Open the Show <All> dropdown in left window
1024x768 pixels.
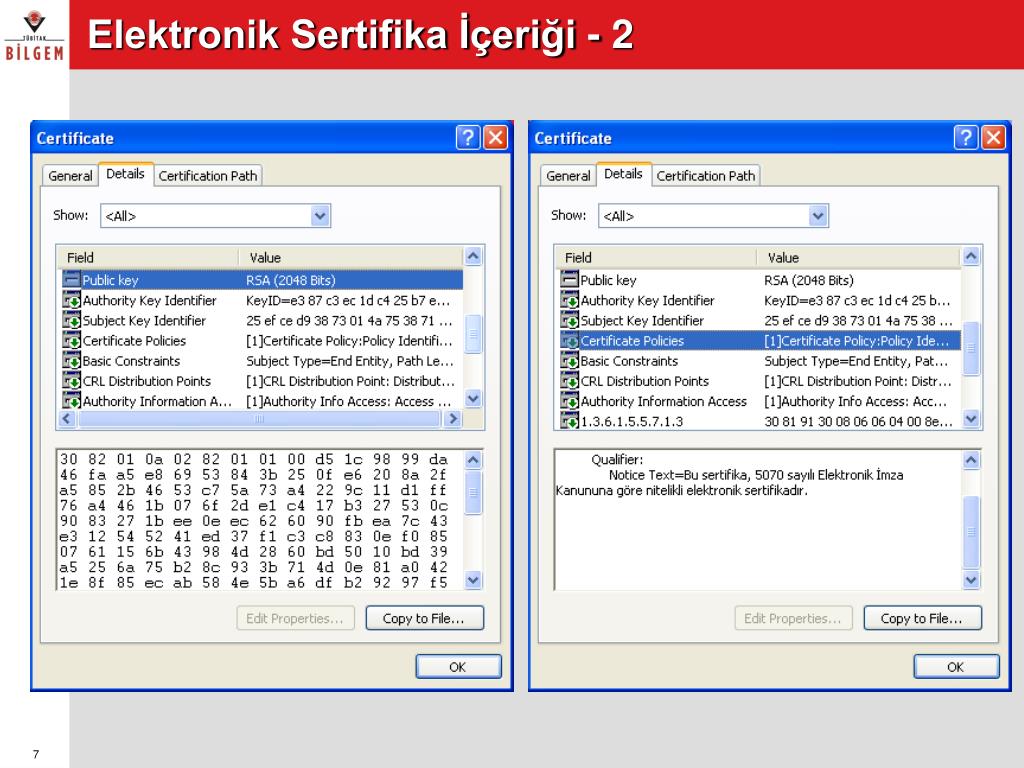click(319, 216)
